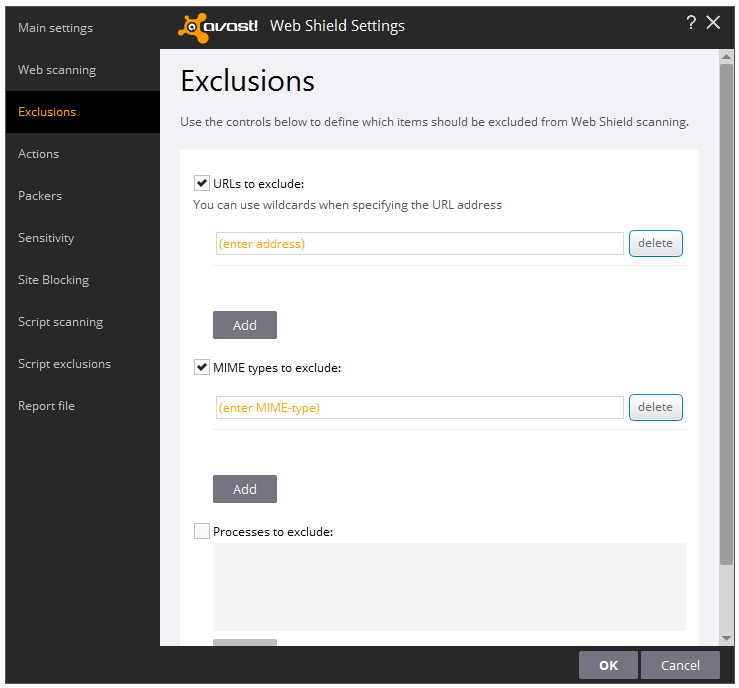The image size is (739, 688).
Task: Click the enter MIME-type input field
Action: pyautogui.click(x=419, y=407)
